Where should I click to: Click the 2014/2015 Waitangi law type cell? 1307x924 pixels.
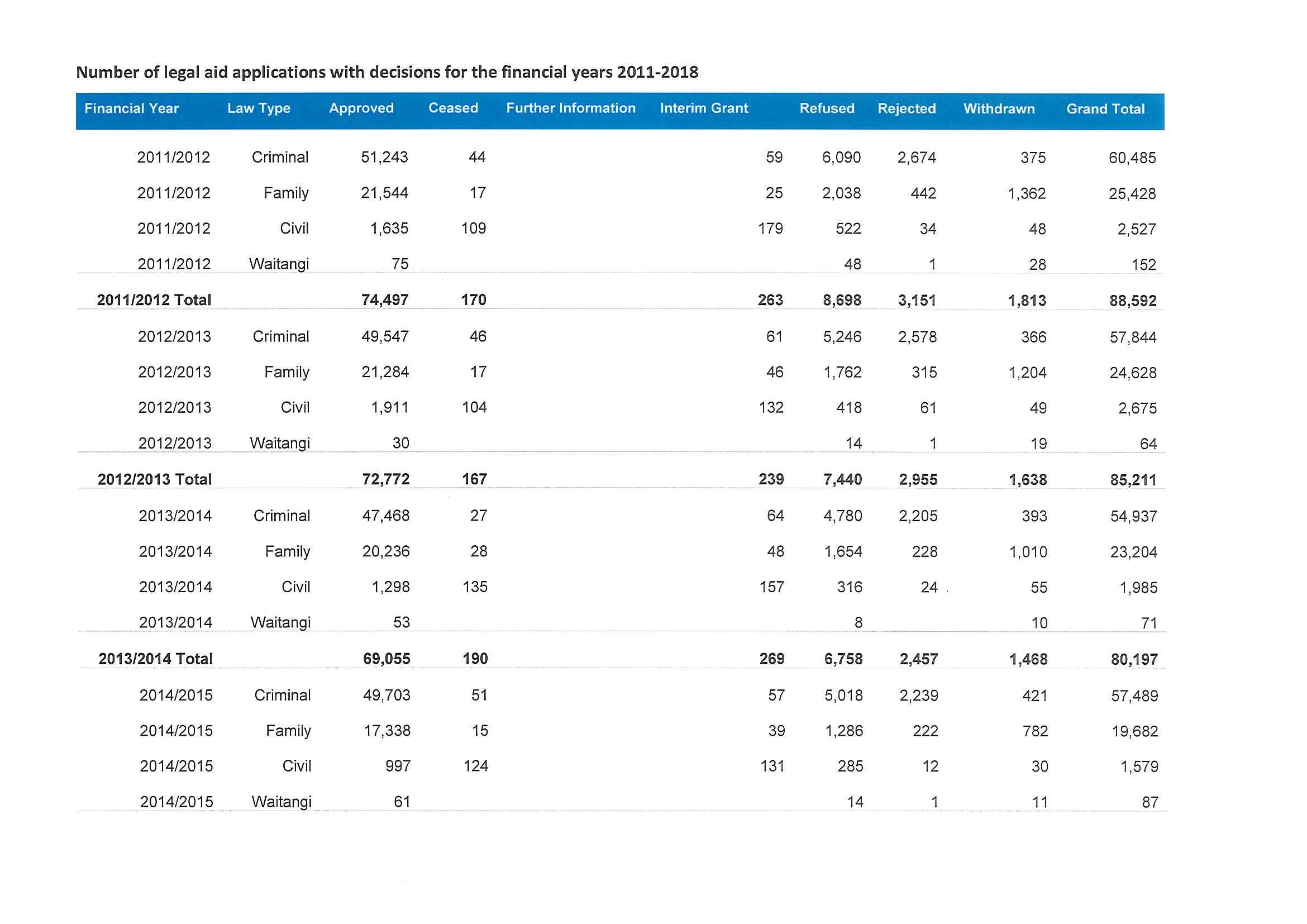pos(281,802)
